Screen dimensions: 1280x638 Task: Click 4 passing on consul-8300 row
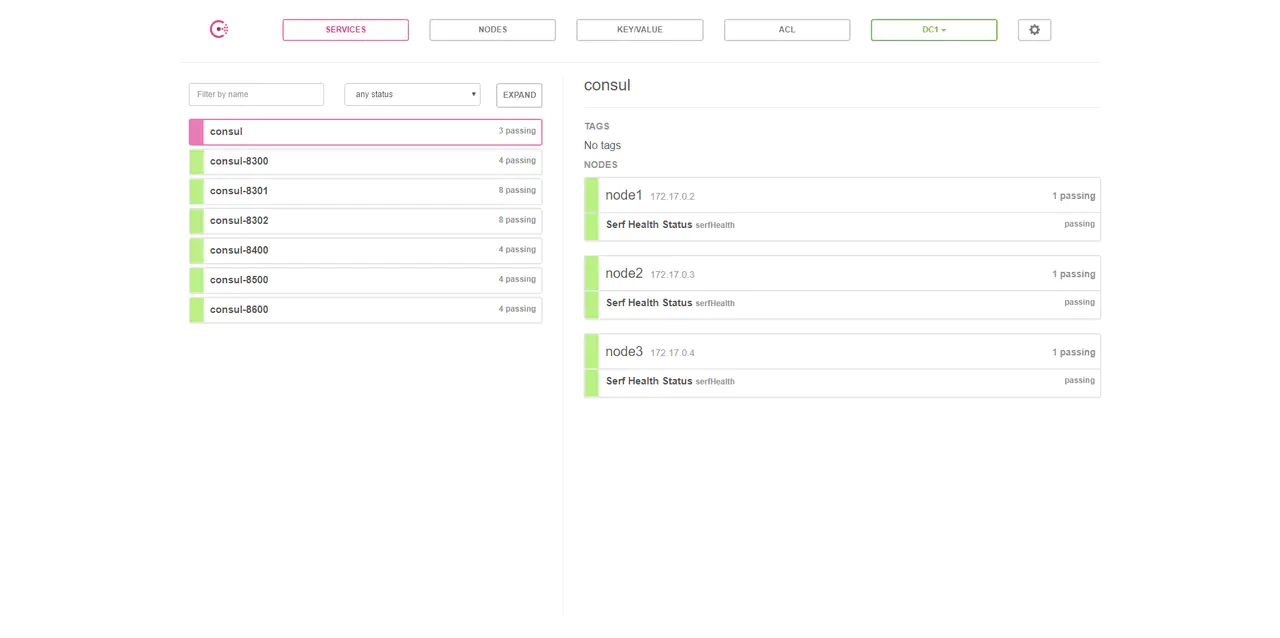tap(517, 160)
